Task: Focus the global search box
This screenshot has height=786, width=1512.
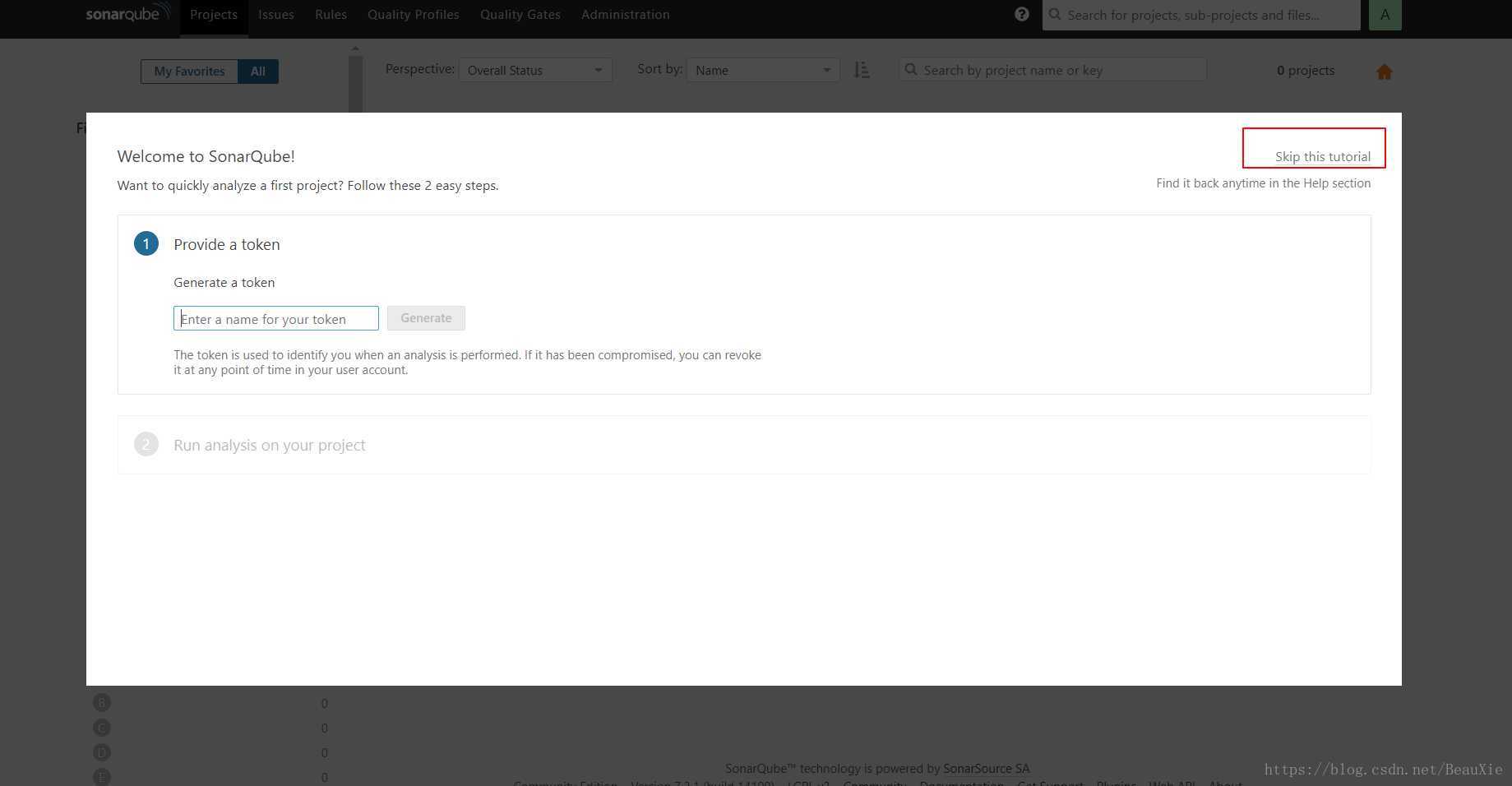Action: 1201,15
